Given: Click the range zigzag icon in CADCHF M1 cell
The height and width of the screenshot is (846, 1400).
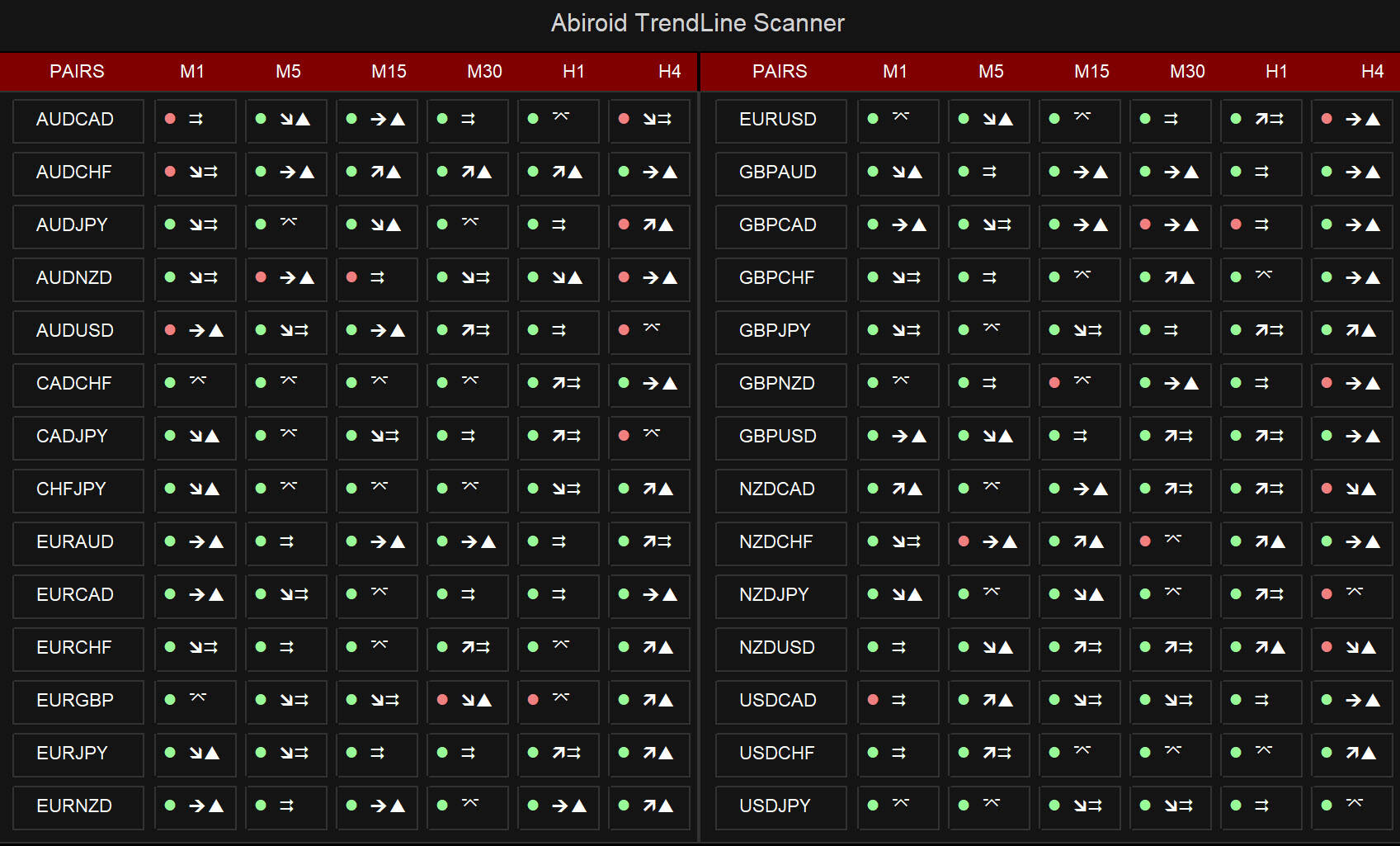Looking at the screenshot, I should [198, 381].
